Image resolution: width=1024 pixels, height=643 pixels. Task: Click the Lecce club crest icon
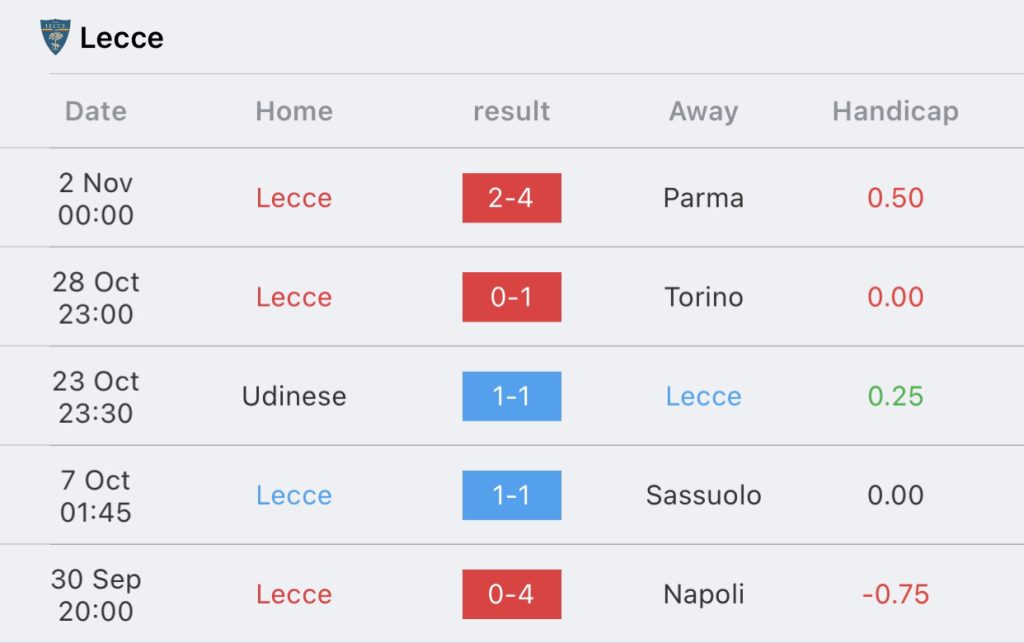click(55, 38)
